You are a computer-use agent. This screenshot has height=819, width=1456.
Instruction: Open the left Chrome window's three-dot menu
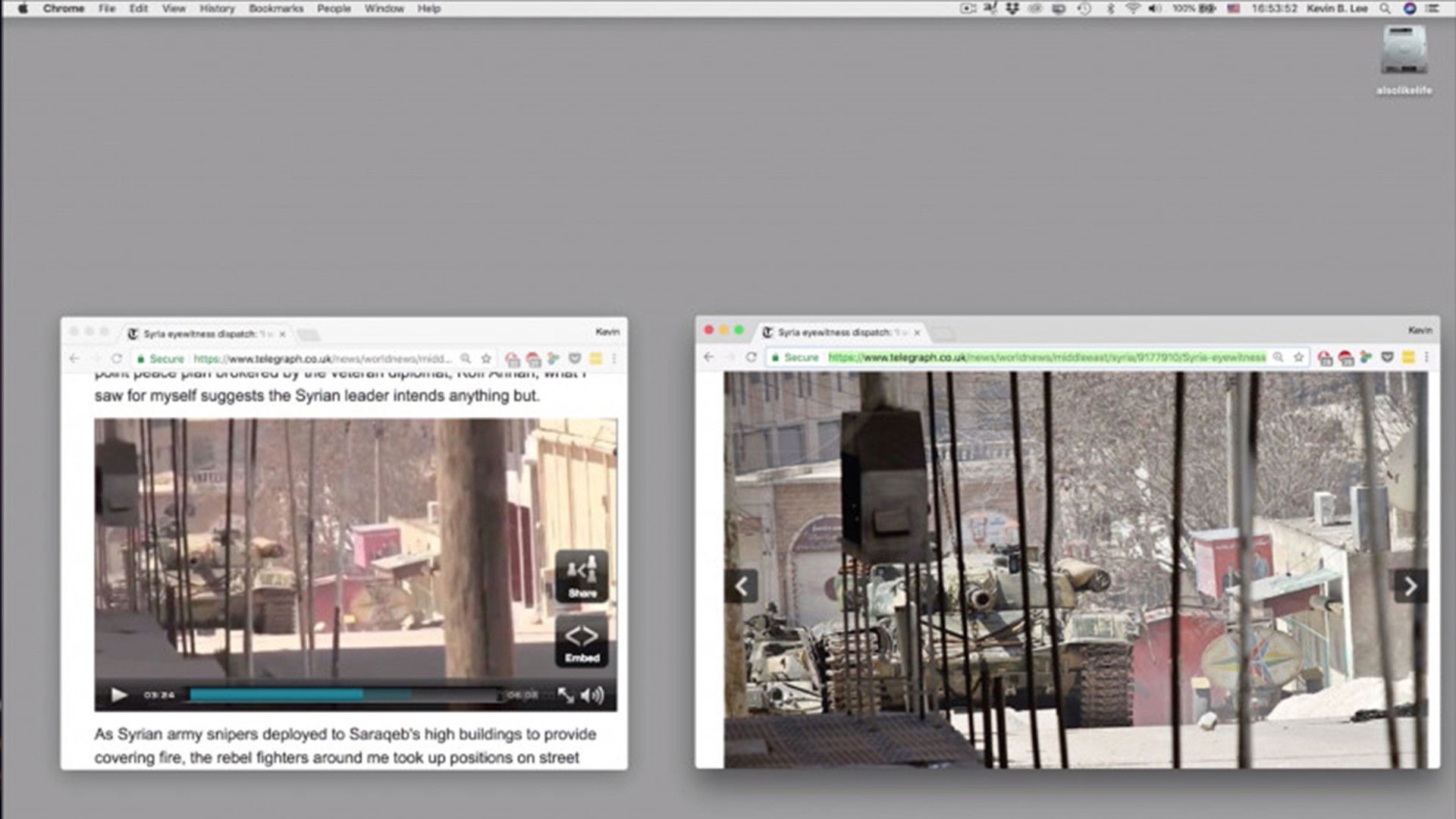tap(614, 359)
